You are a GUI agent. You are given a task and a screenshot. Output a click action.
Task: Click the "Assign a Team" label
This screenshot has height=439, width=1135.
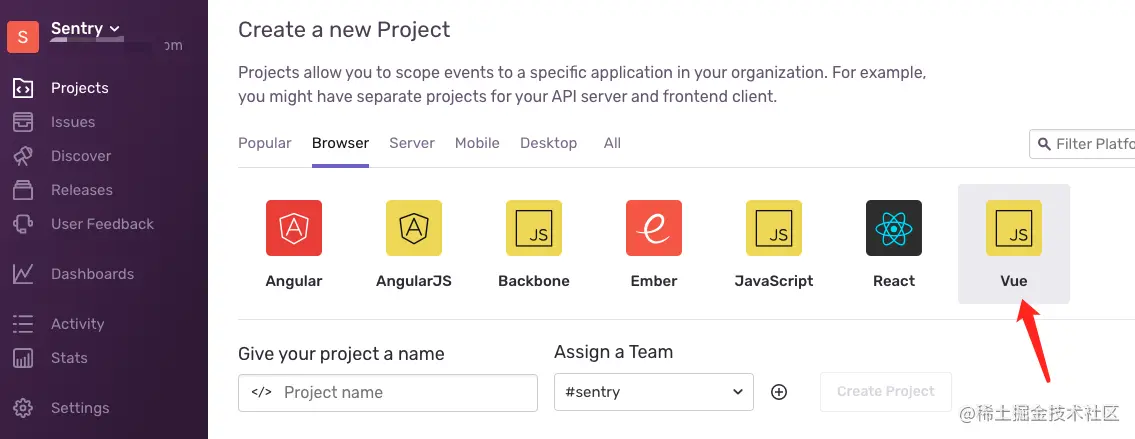pyautogui.click(x=613, y=352)
